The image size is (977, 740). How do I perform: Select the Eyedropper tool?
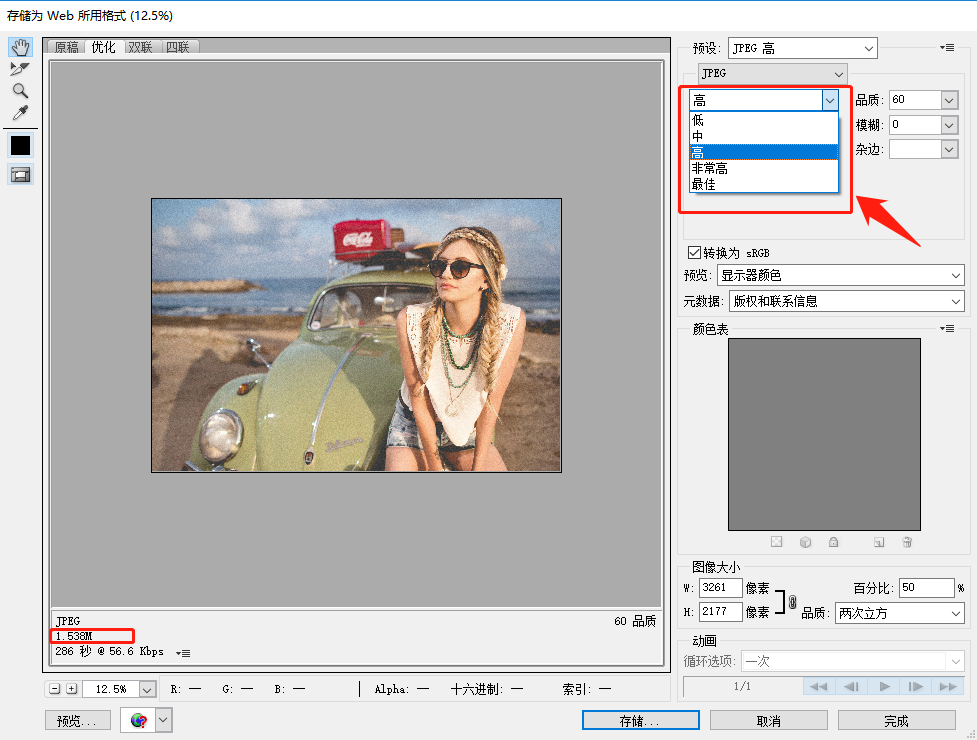point(20,113)
